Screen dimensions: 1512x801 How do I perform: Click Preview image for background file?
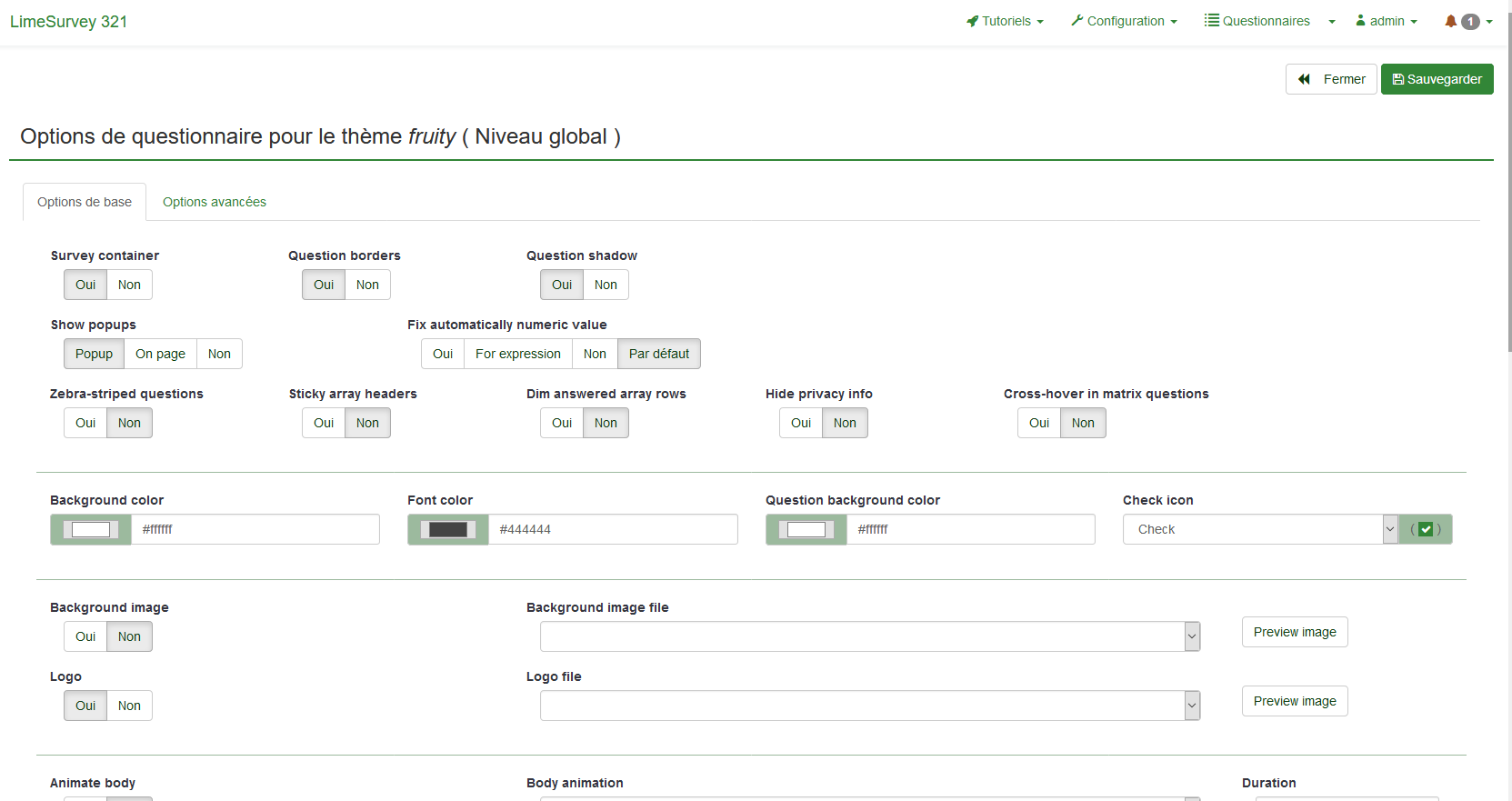coord(1294,632)
